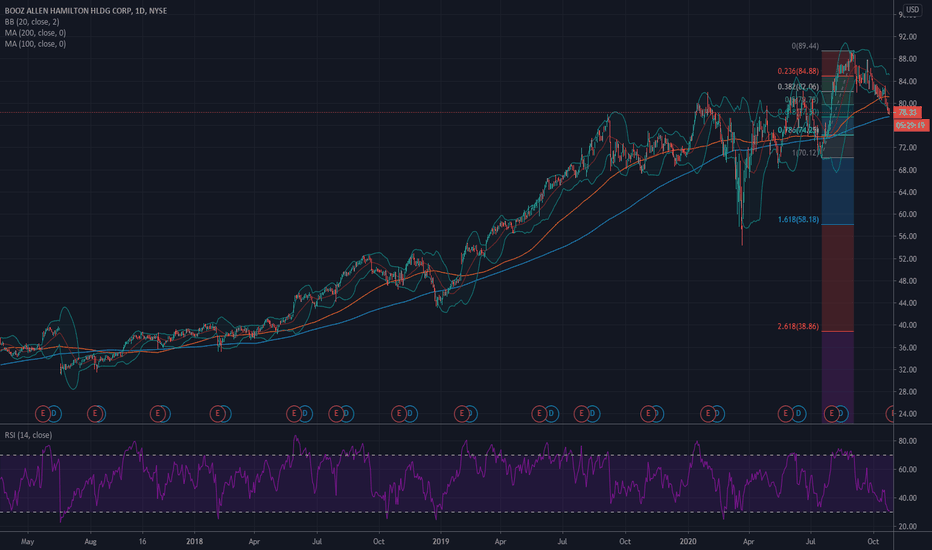Select the May 2020 earnings E marker
Viewport: 932px width, 550px height.
(x=785, y=413)
